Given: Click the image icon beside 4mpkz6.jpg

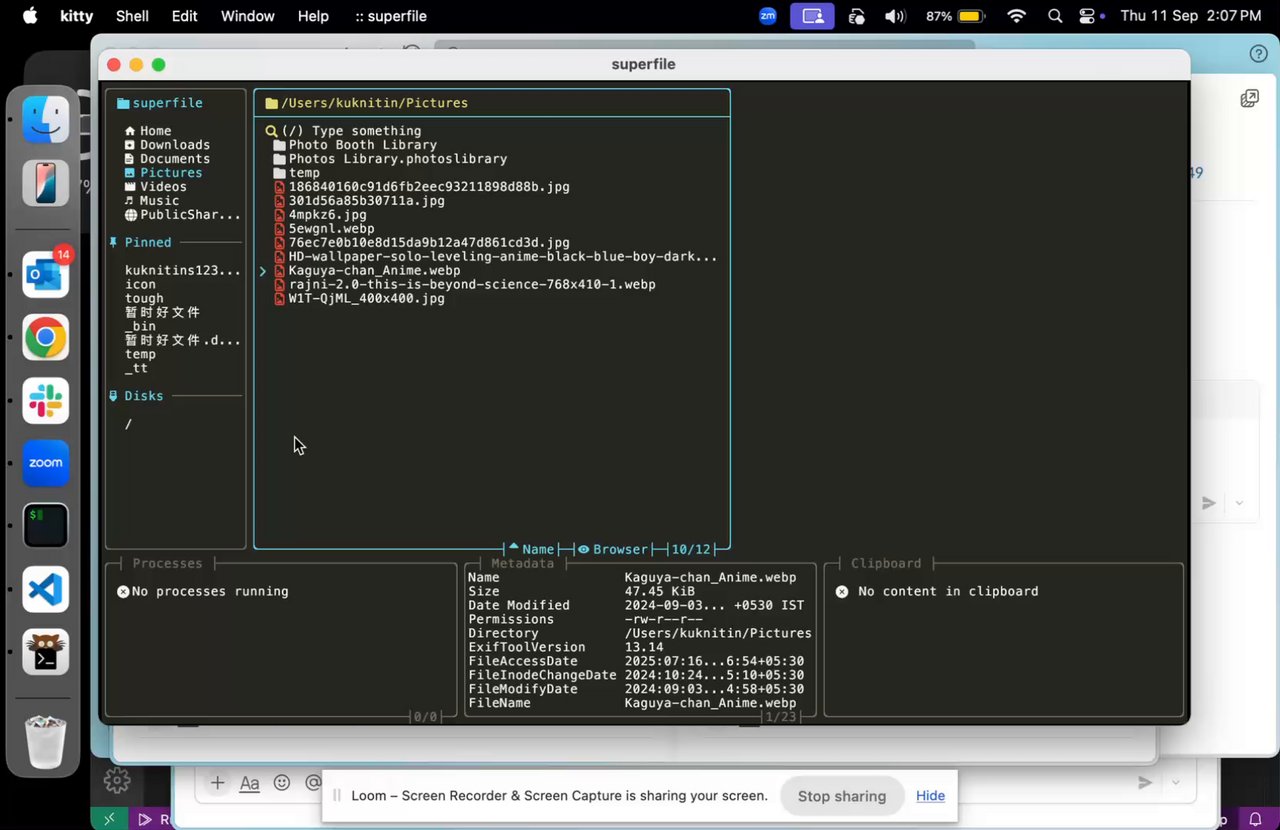Looking at the screenshot, I should tap(280, 215).
